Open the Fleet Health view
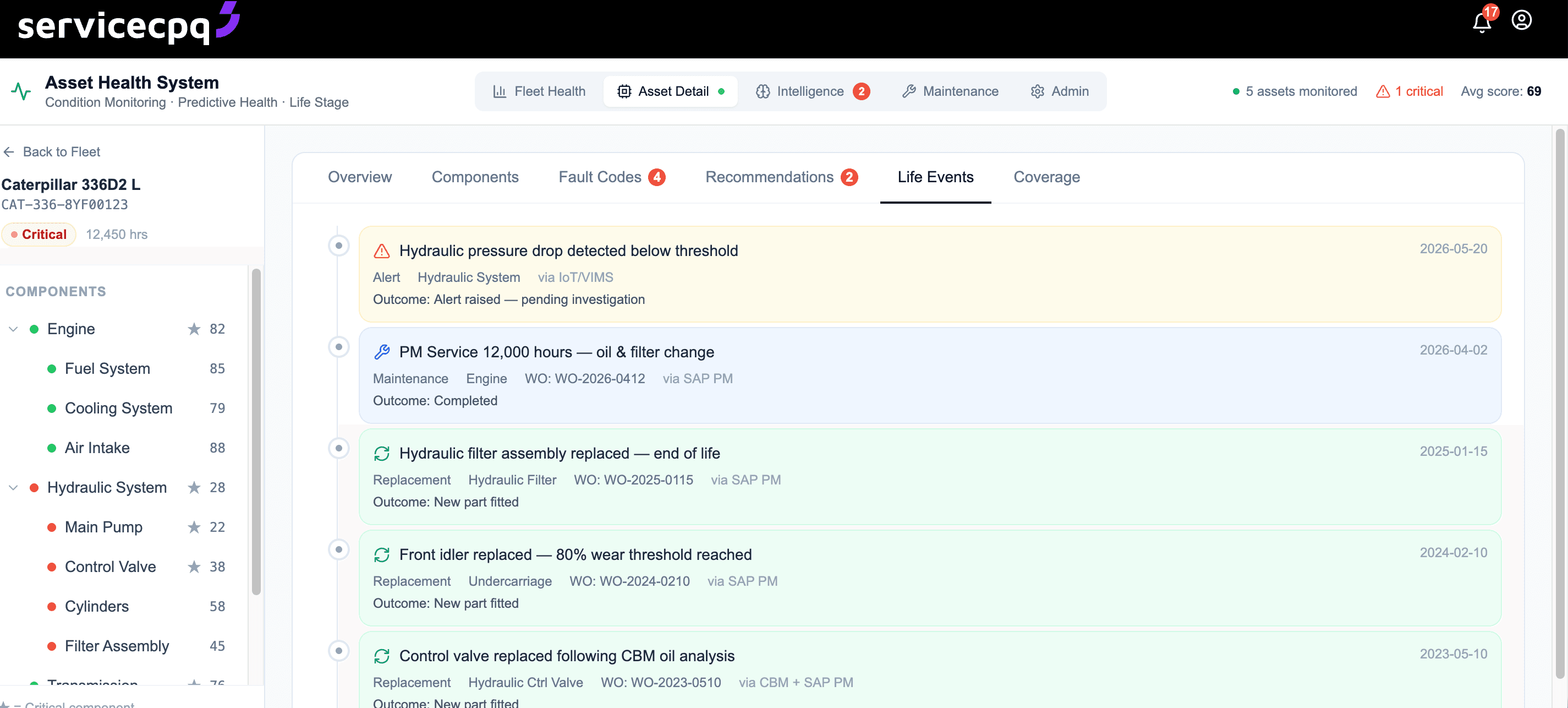Image resolution: width=1568 pixels, height=708 pixels. [x=539, y=91]
